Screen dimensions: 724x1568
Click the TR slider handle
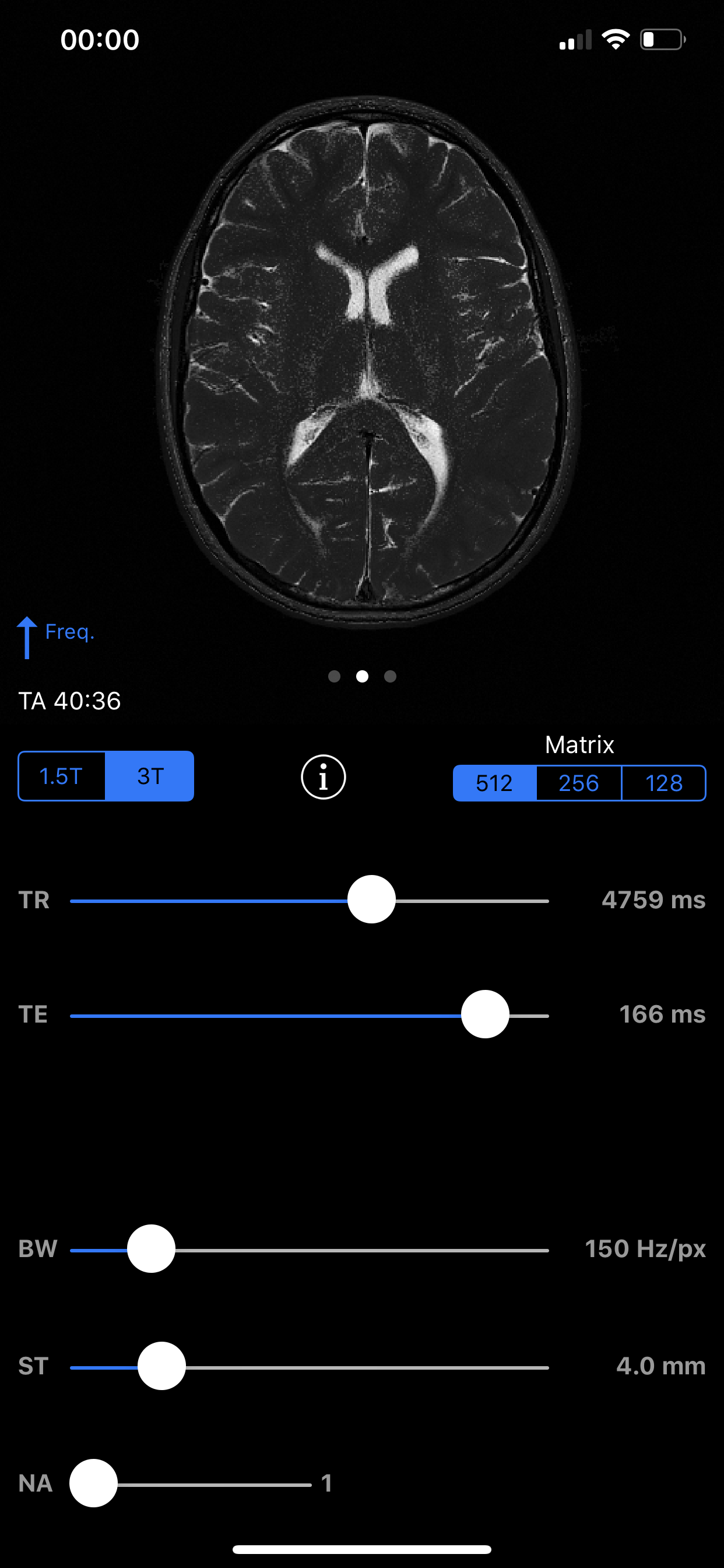[371, 900]
